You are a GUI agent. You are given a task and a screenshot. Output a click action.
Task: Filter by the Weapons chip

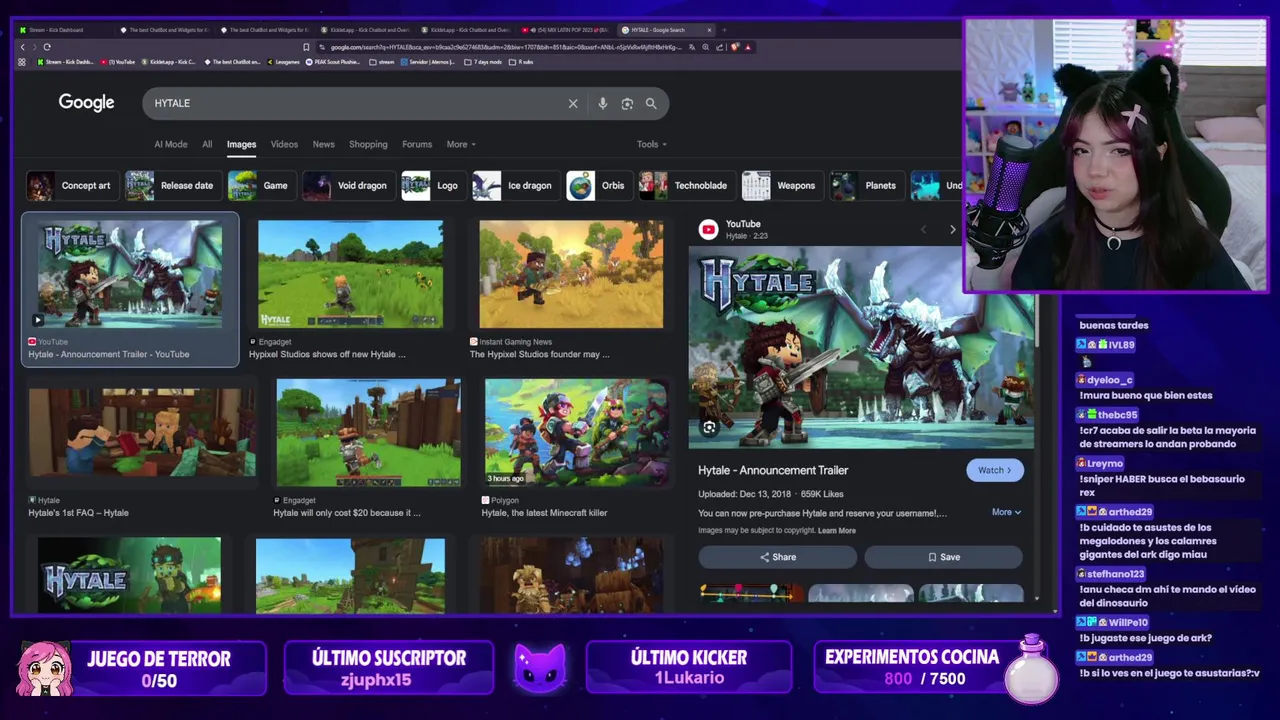click(781, 185)
